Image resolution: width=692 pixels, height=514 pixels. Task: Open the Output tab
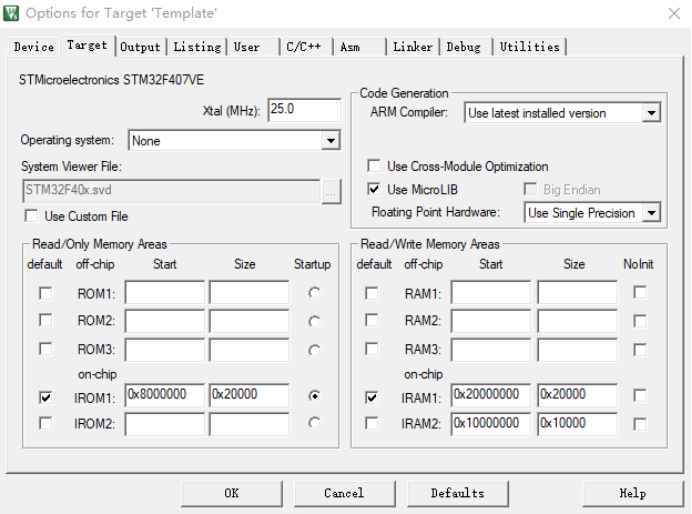point(140,47)
